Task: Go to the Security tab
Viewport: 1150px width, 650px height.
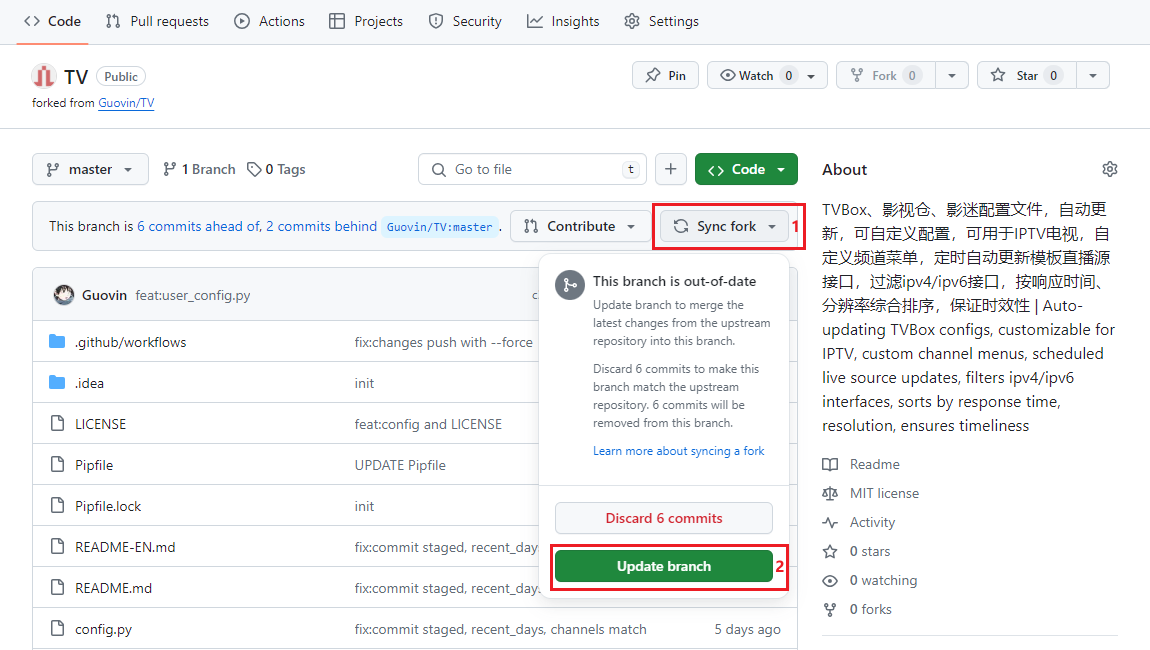Action: (465, 21)
